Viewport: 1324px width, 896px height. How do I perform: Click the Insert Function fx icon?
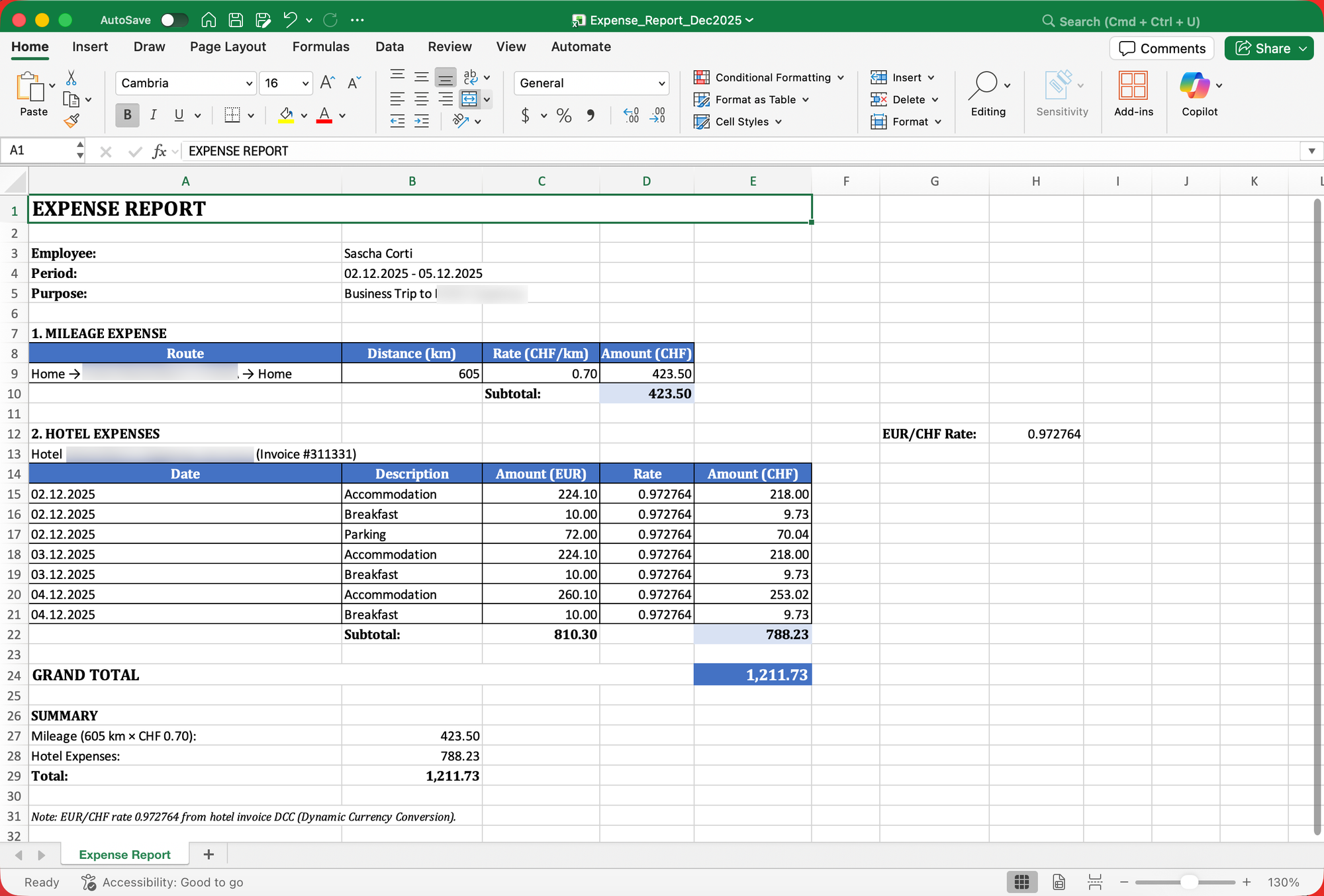pyautogui.click(x=159, y=152)
